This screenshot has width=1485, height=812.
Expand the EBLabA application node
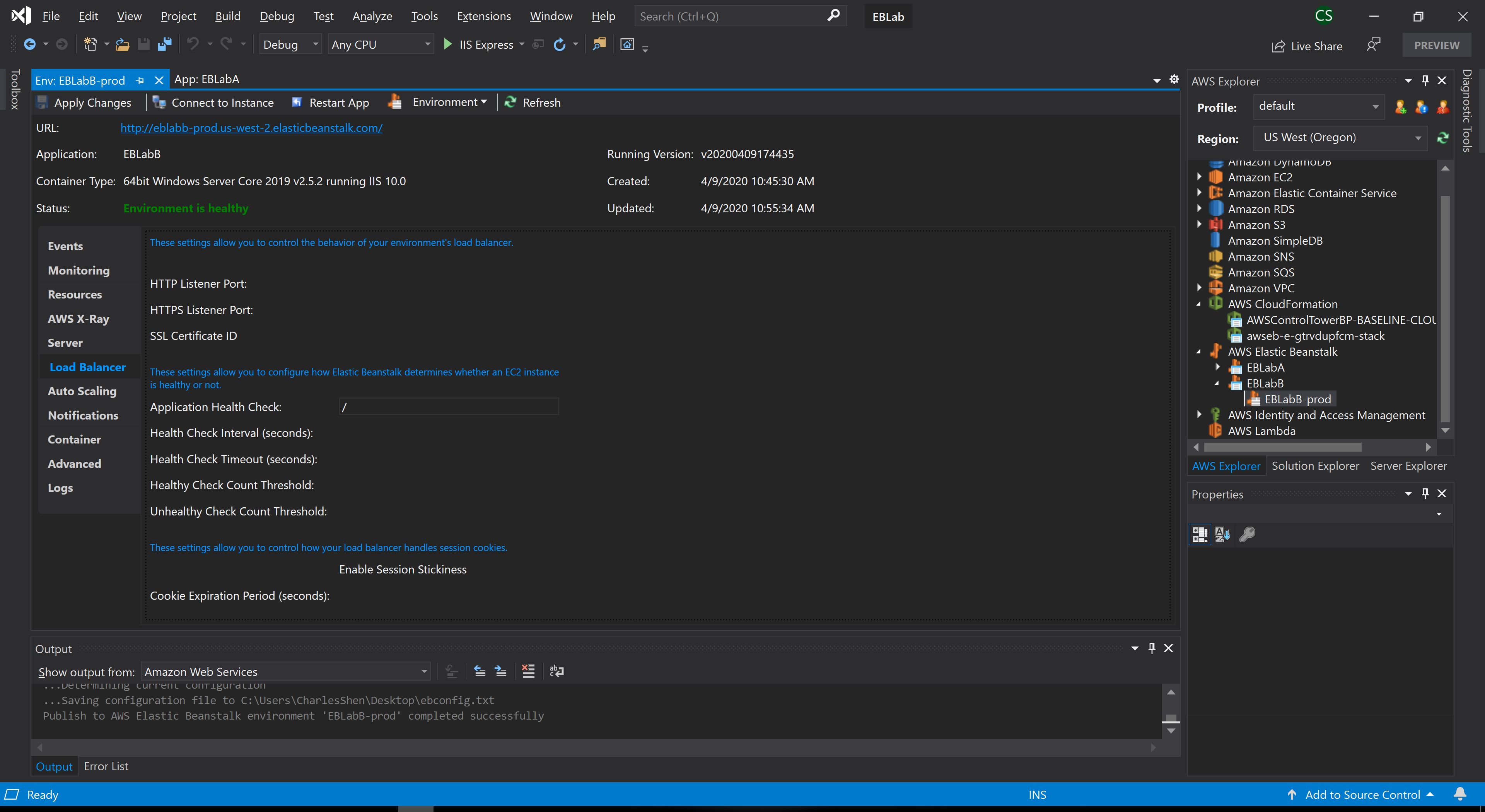pos(1218,367)
